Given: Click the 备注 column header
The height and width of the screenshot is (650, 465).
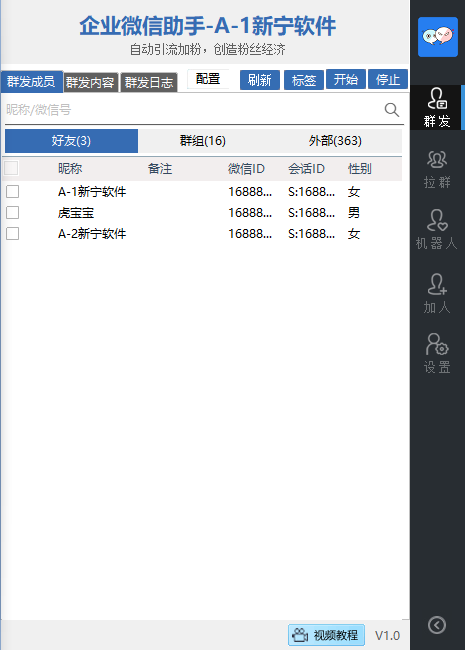Looking at the screenshot, I should 160,169.
